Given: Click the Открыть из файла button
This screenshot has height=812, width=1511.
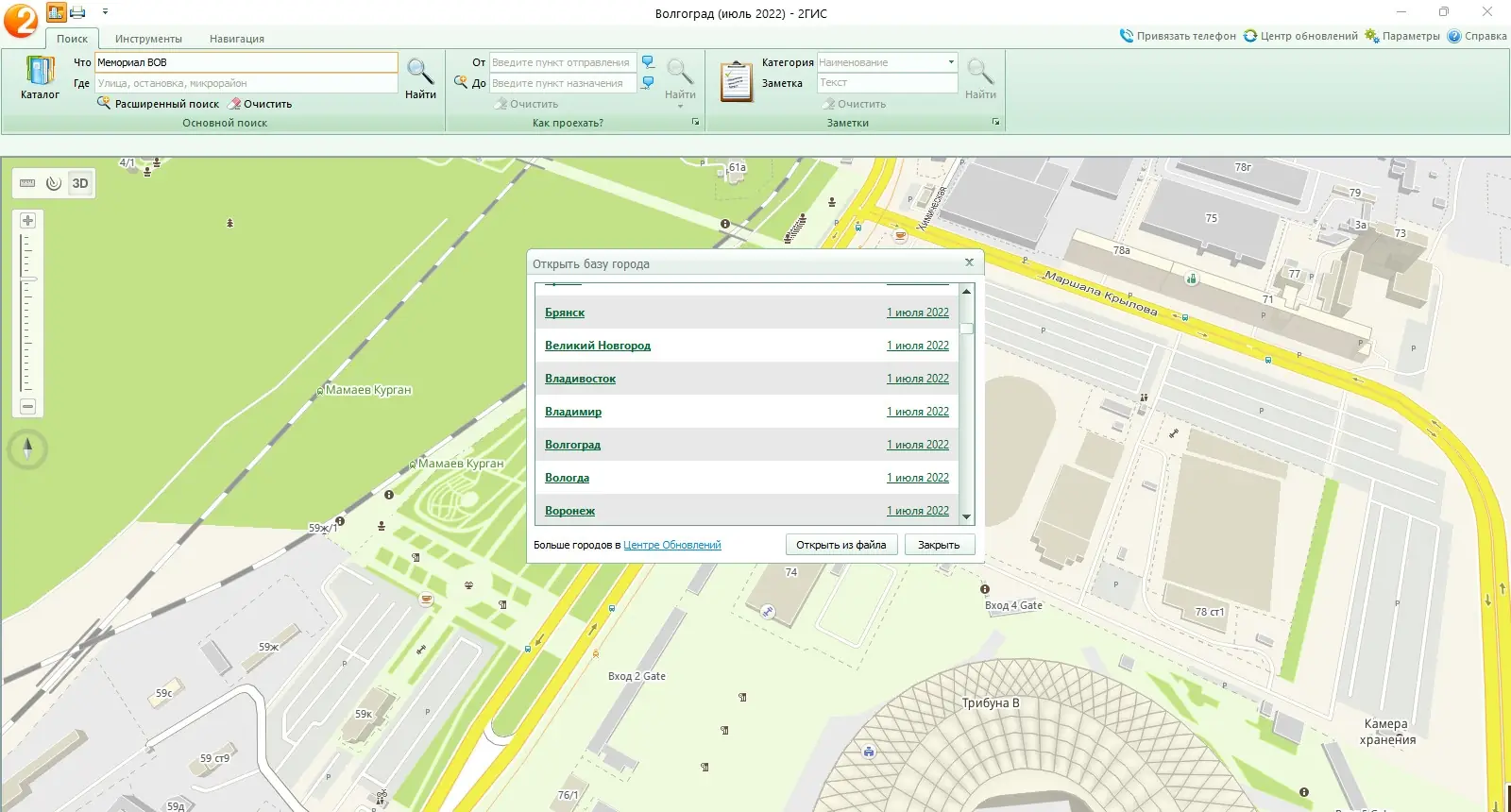Looking at the screenshot, I should [840, 545].
